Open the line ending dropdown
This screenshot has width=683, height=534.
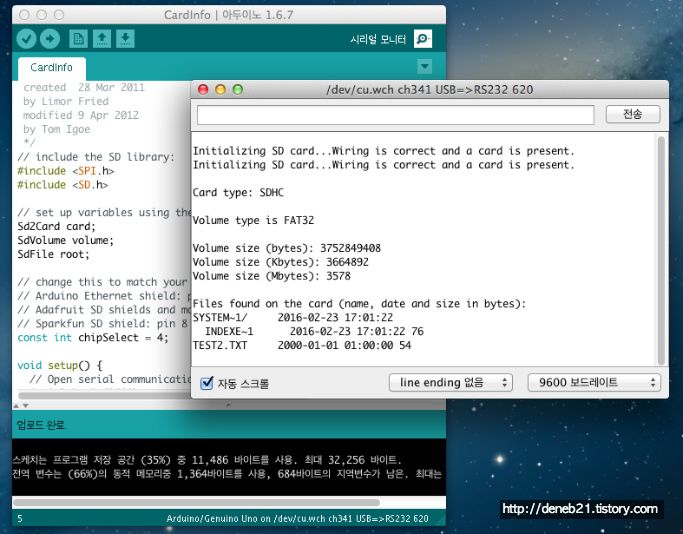pyautogui.click(x=450, y=382)
